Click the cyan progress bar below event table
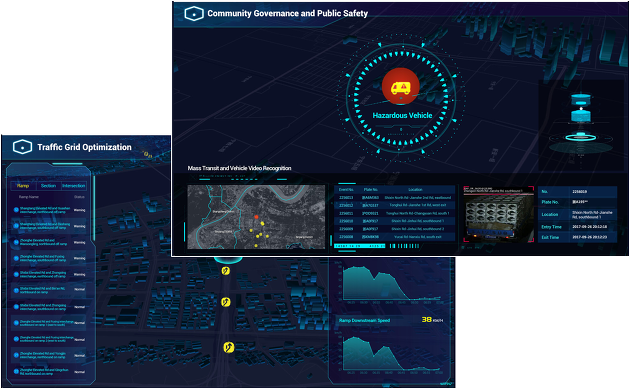Viewport: 630px width, 389px height. (360, 246)
